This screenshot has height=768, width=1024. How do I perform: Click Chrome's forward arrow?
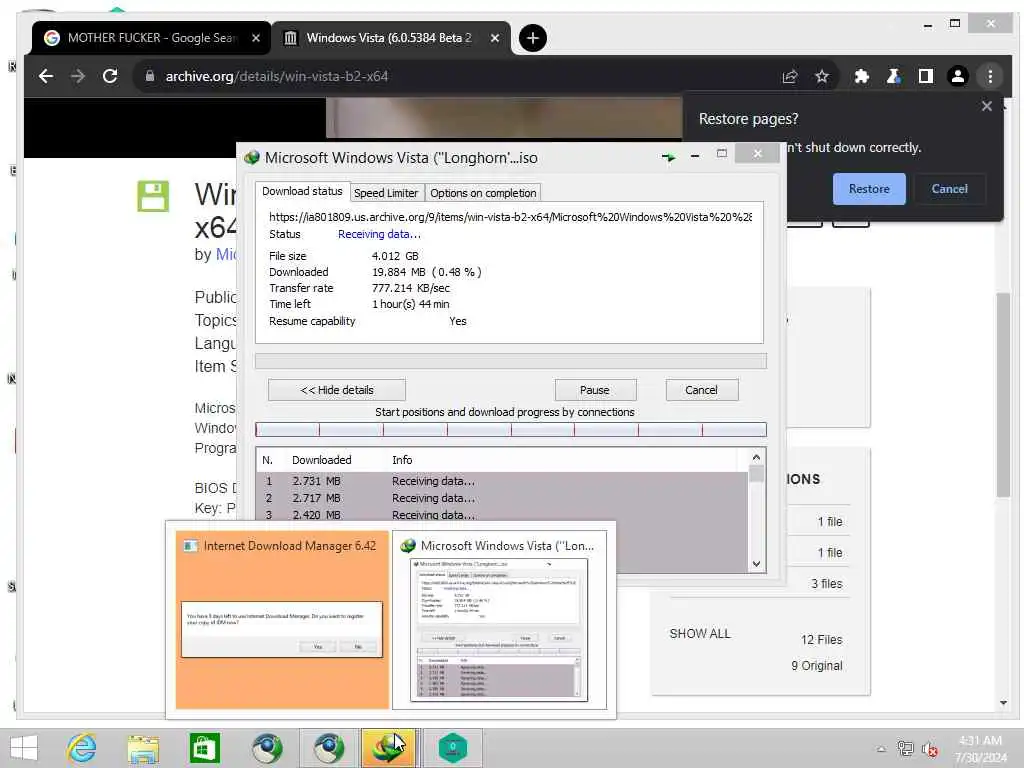78,76
